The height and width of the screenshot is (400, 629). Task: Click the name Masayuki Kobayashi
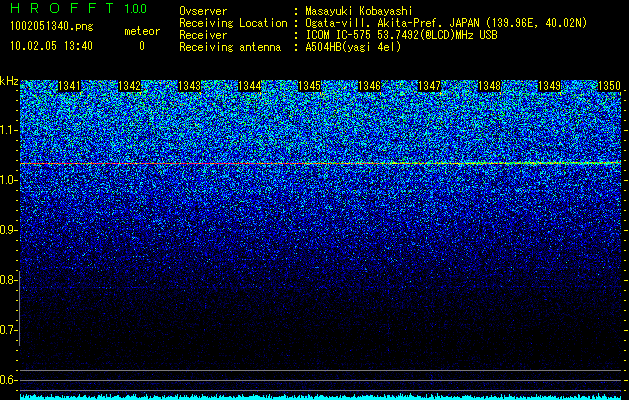[x=359, y=11]
